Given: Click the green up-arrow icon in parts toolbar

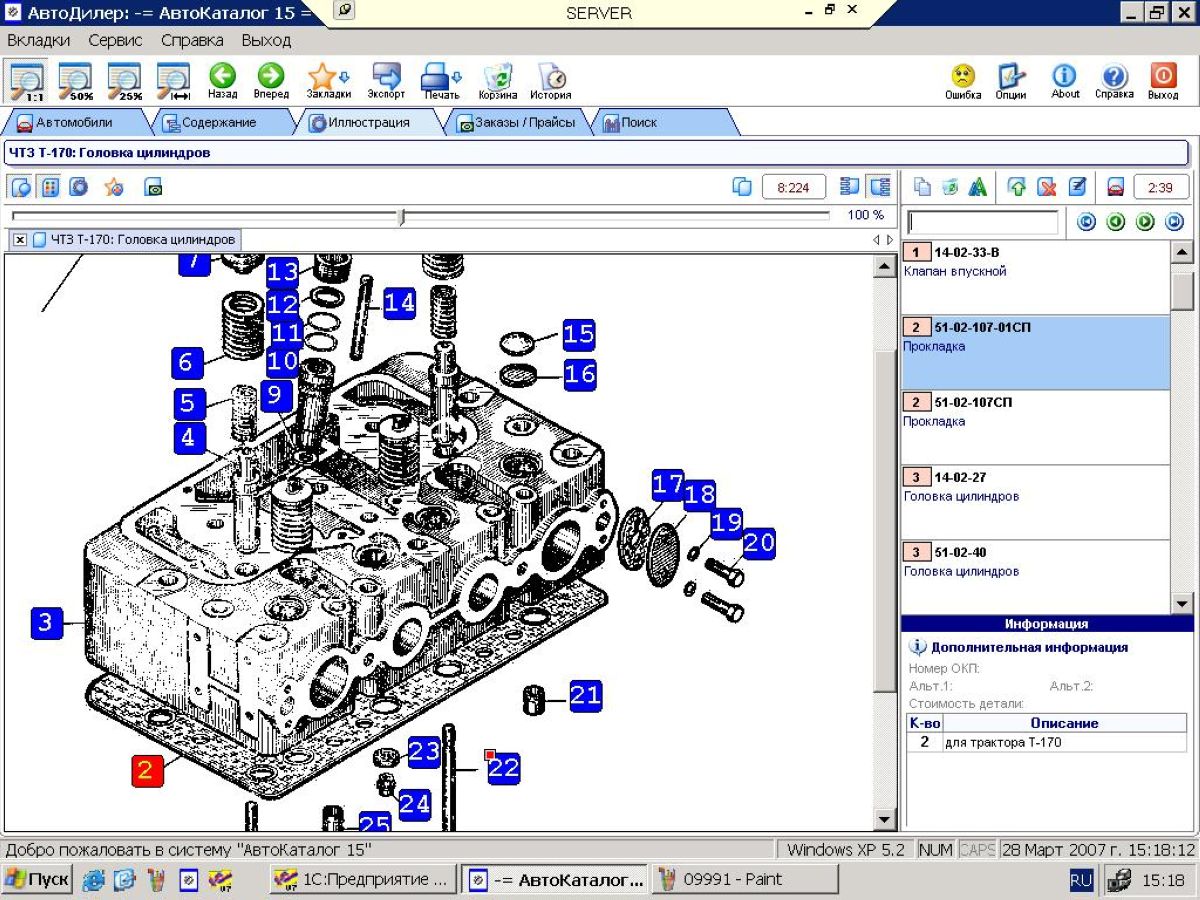Looking at the screenshot, I should (x=1017, y=187).
